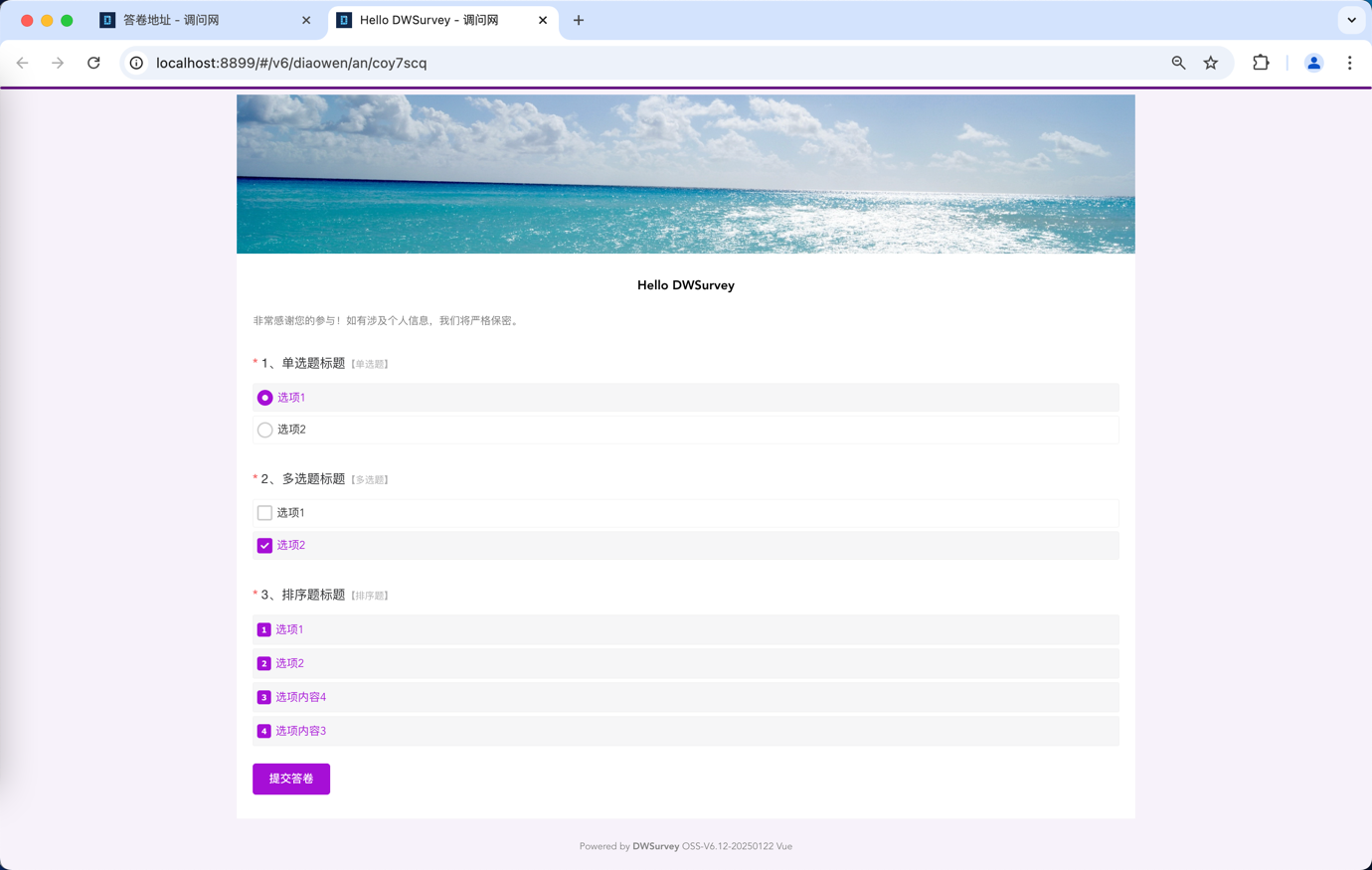Image resolution: width=1372 pixels, height=870 pixels.
Task: Click the 多选题标题 question heading
Action: (313, 478)
